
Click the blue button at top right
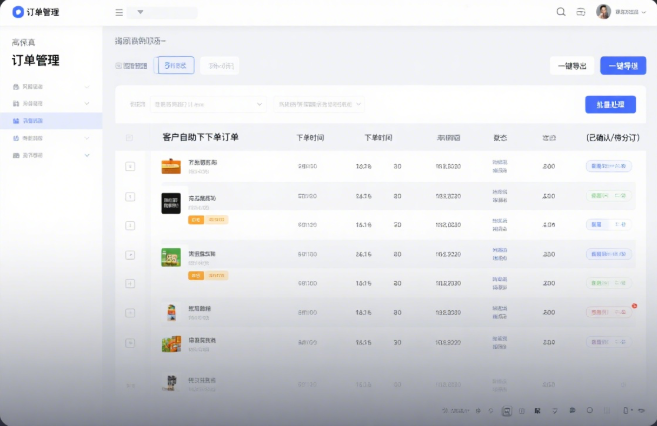tap(622, 66)
